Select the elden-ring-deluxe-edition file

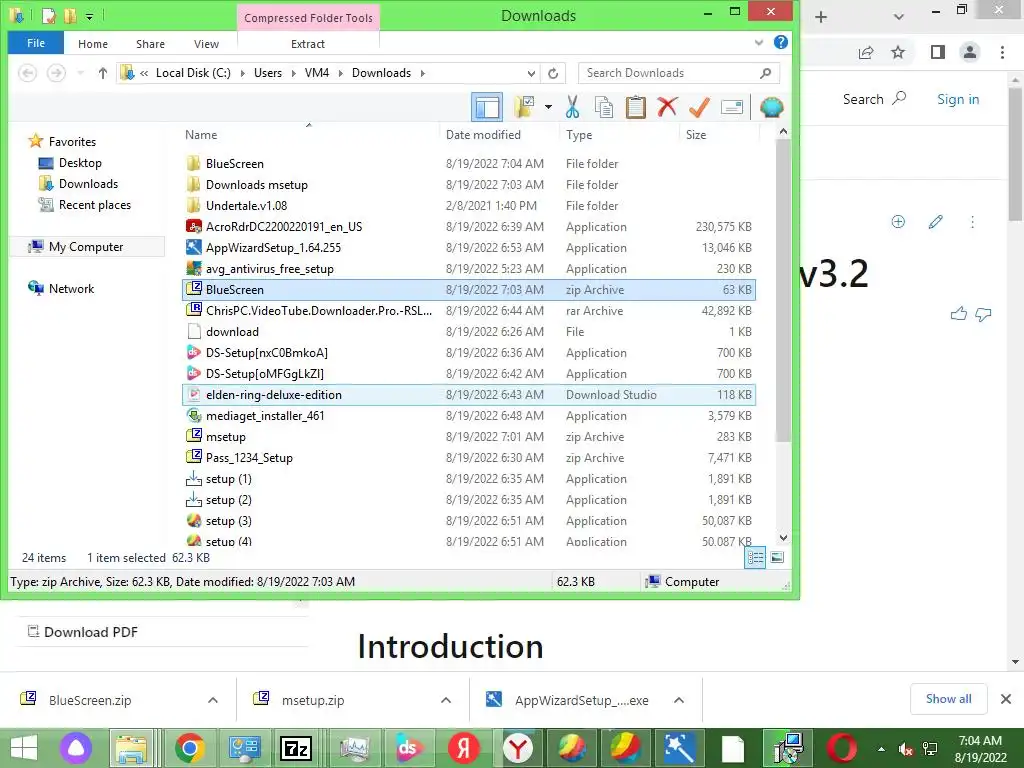[x=468, y=394]
